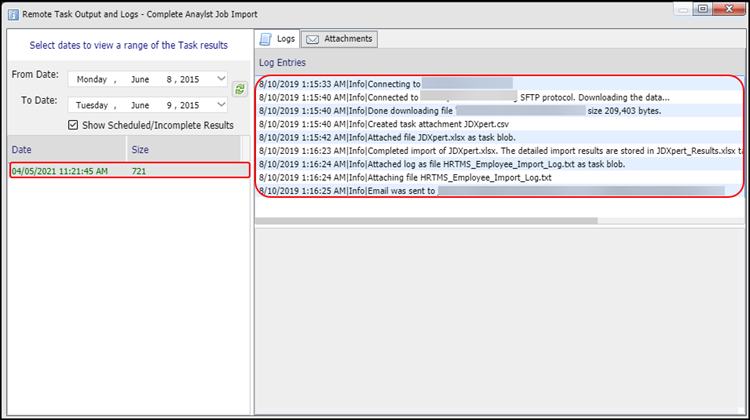The image size is (750, 420).
Task: Click the Log Entries header label
Action: pos(282,63)
